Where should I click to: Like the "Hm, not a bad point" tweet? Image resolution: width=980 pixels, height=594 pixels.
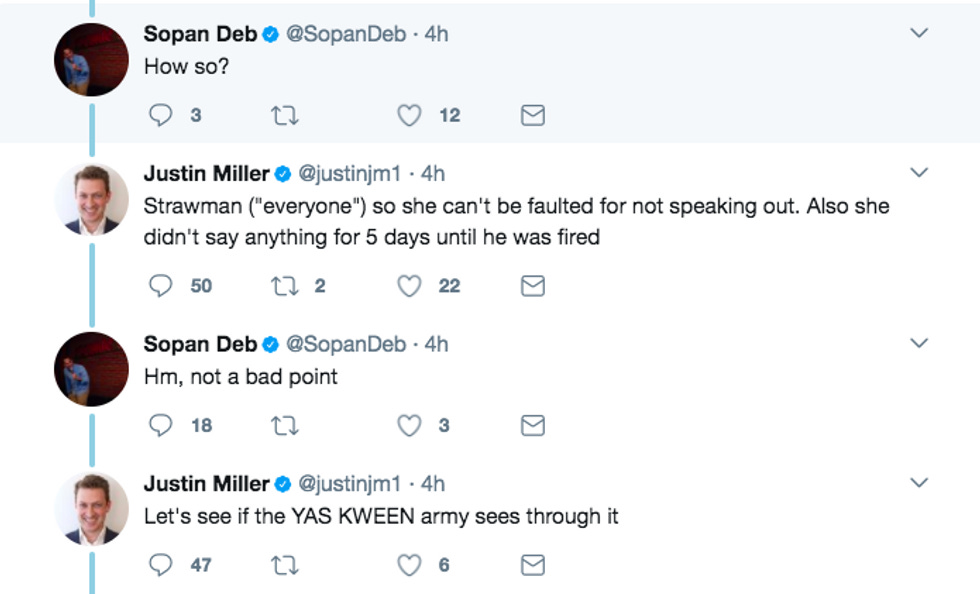click(x=409, y=425)
